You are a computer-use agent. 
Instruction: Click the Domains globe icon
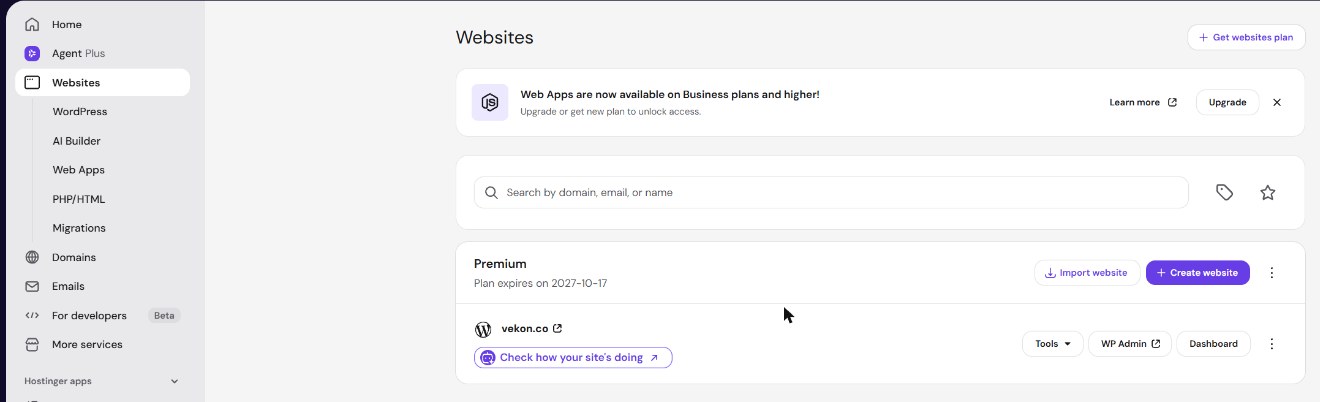(x=32, y=257)
